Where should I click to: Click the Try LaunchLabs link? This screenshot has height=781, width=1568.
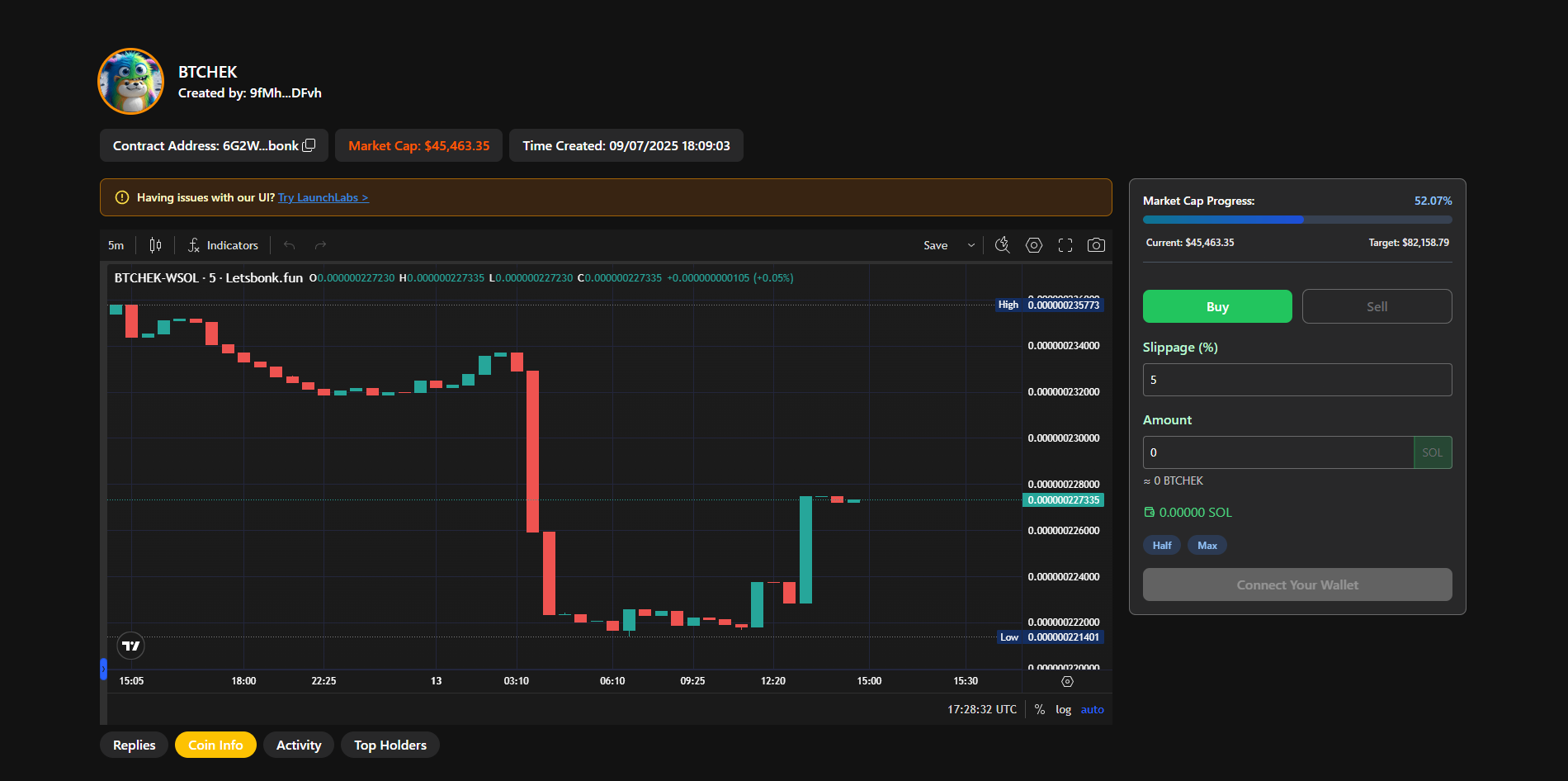(323, 197)
